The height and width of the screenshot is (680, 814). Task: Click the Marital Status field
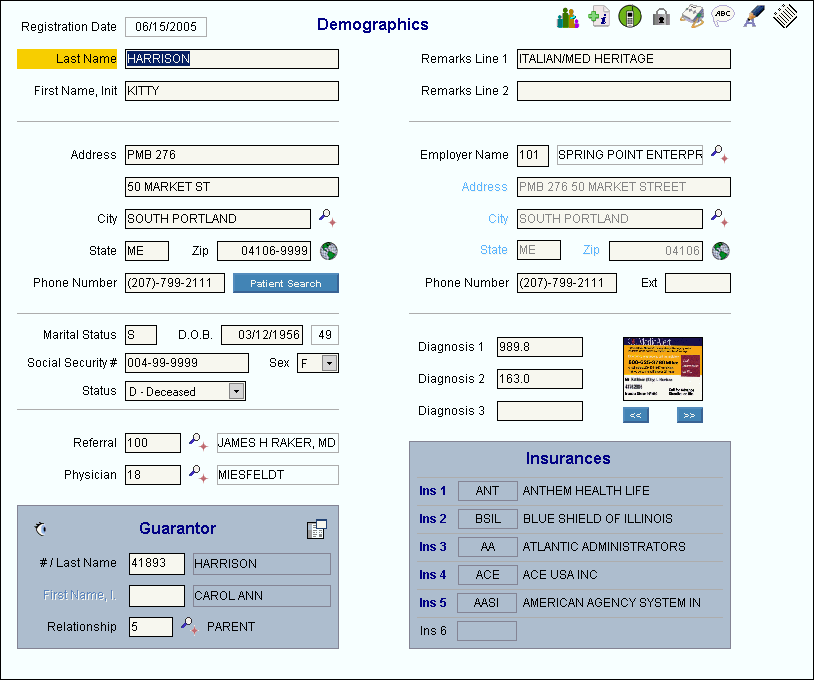point(141,335)
